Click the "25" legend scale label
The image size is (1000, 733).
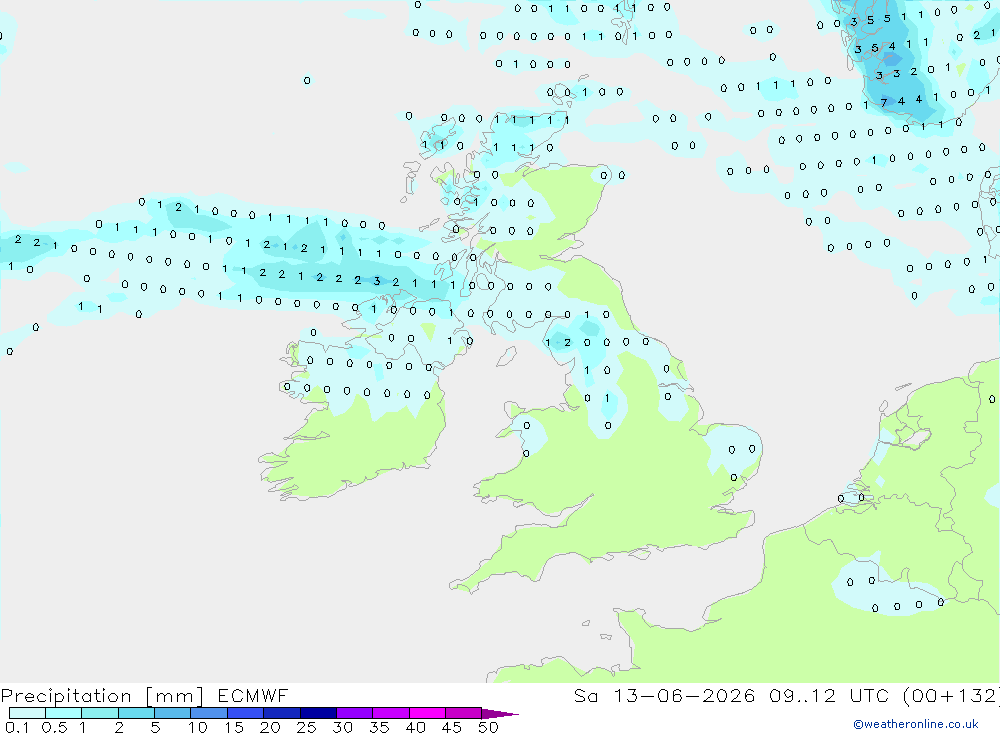(x=306, y=727)
